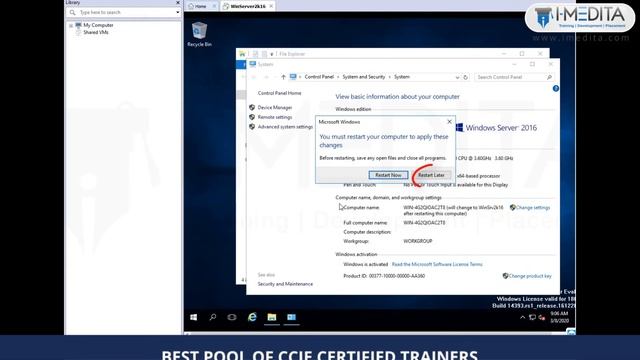Click the File Explorer title bar folder icon
Screen dimensions: 640x360
click(242, 53)
